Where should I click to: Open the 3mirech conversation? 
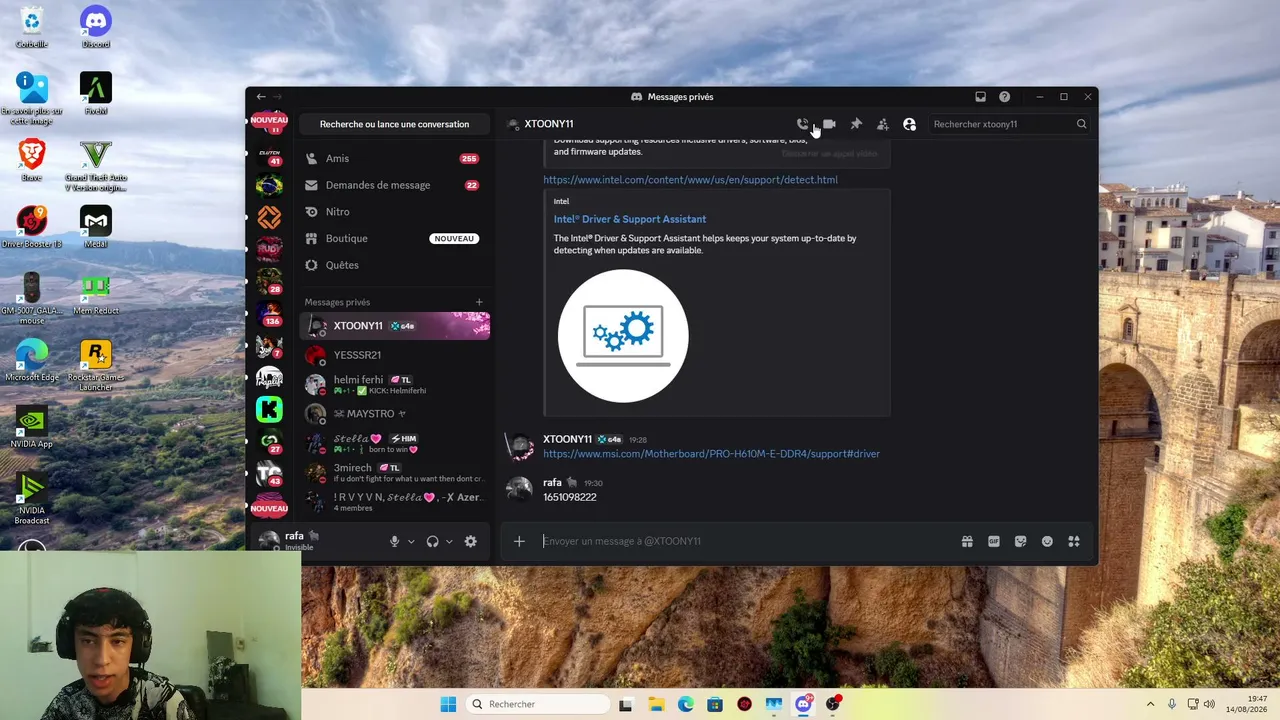pyautogui.click(x=394, y=472)
